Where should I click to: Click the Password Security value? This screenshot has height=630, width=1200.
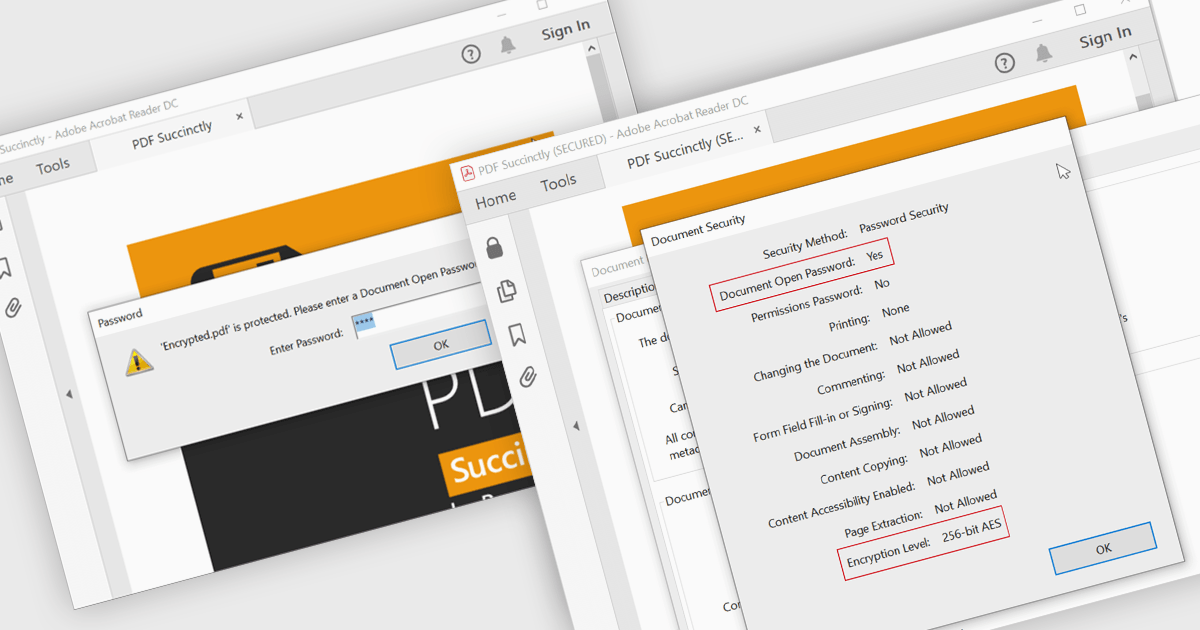tap(904, 217)
